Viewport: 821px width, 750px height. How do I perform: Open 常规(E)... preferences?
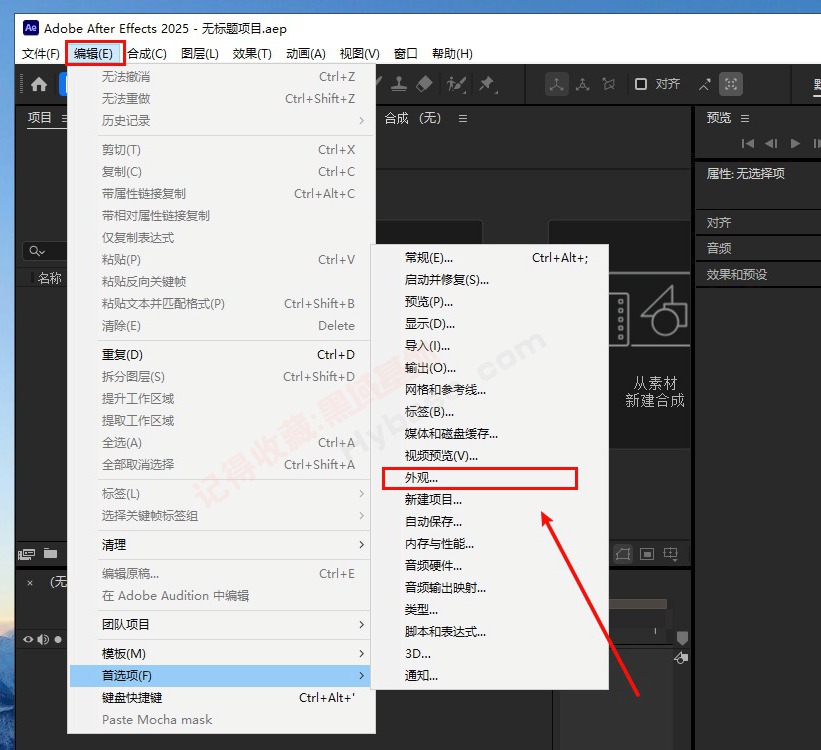(490, 258)
